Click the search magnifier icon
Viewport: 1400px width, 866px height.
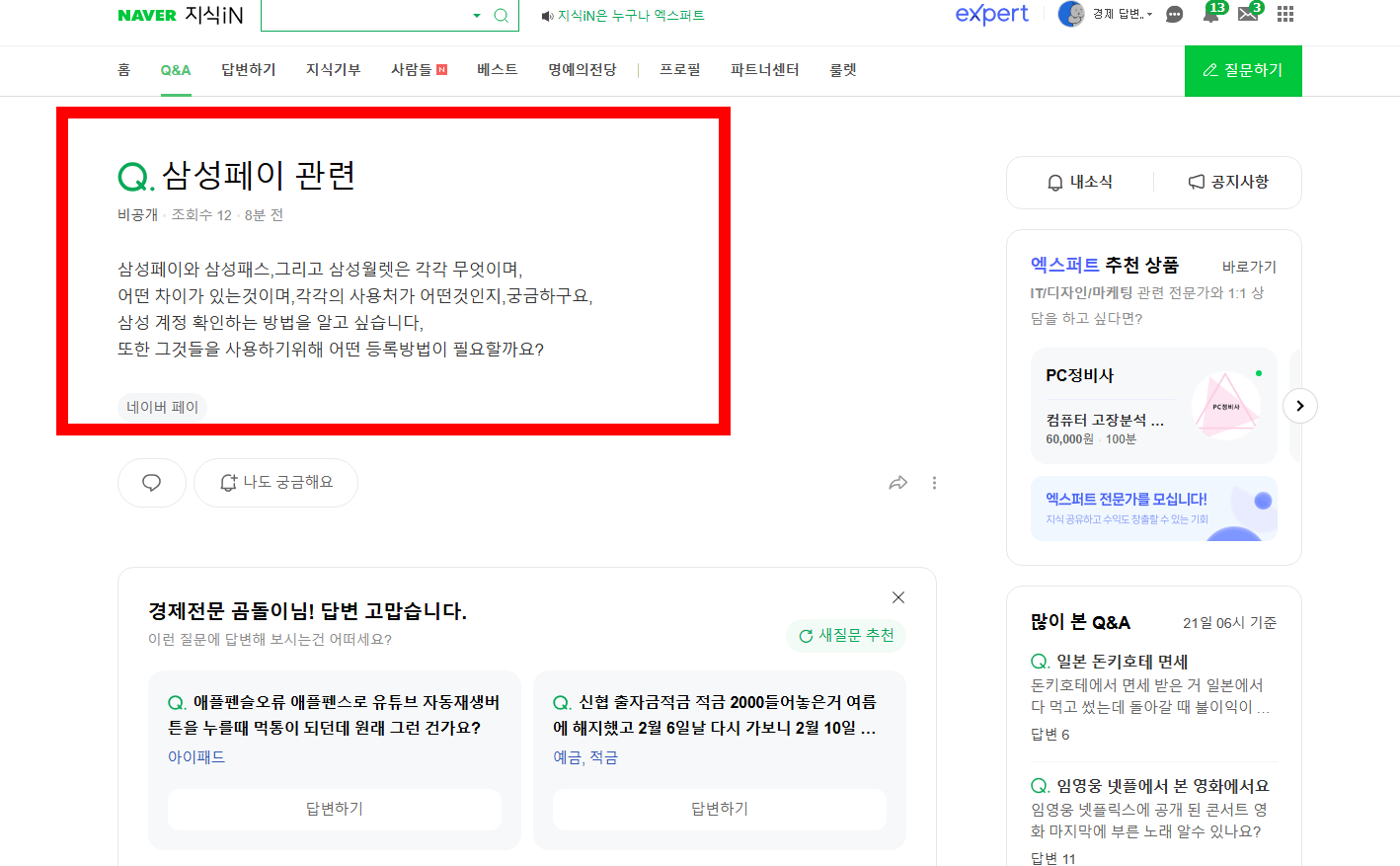pyautogui.click(x=501, y=15)
